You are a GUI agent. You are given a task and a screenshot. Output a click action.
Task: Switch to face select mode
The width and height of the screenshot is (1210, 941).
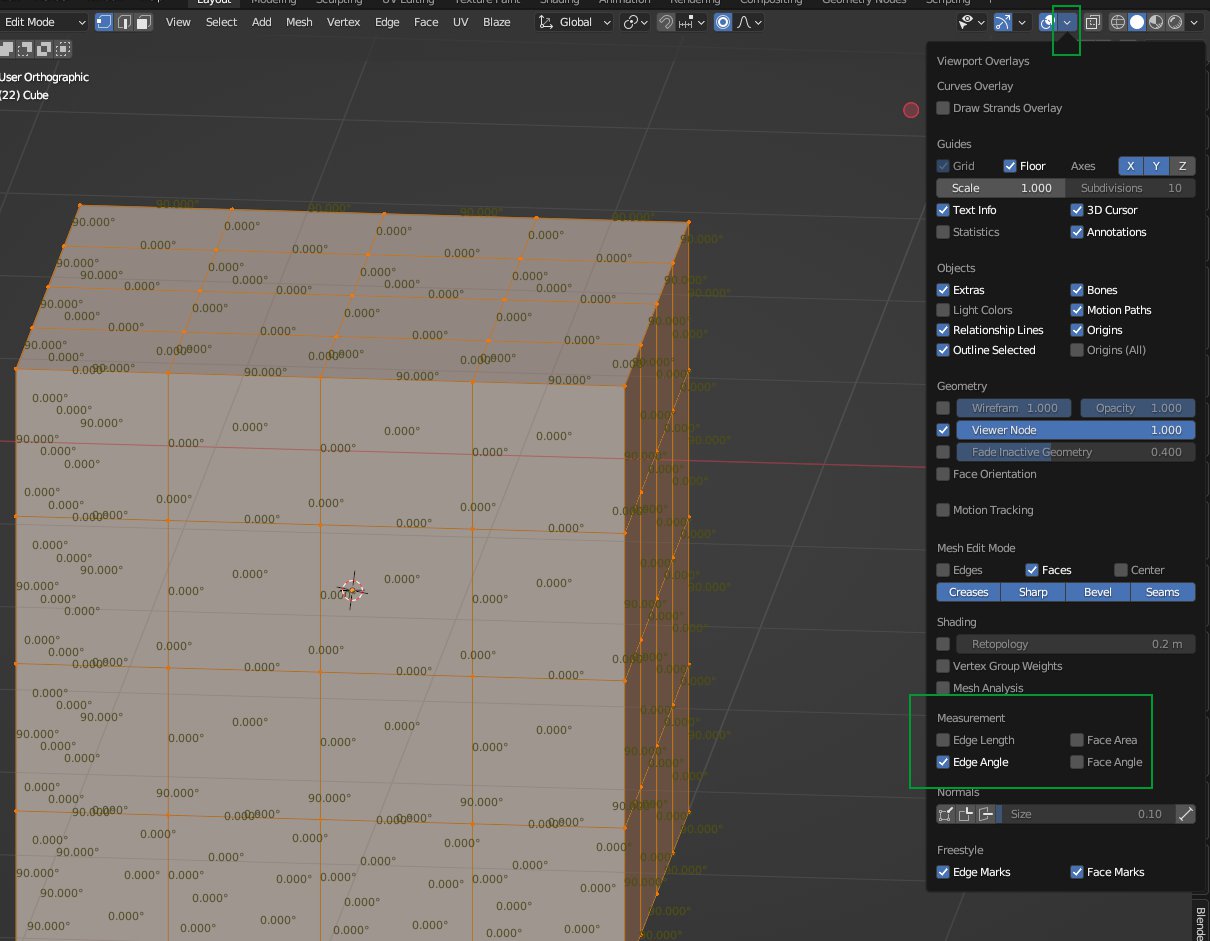point(144,22)
